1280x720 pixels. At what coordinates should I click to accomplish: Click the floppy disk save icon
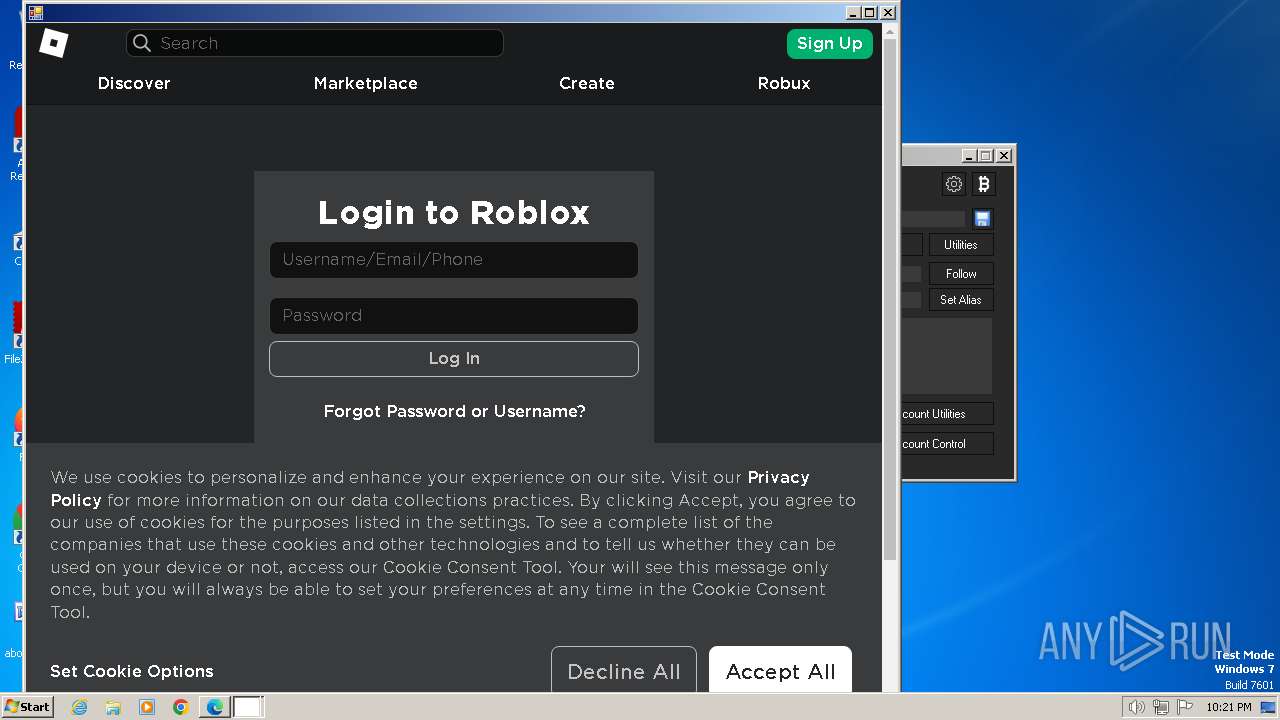(x=982, y=219)
